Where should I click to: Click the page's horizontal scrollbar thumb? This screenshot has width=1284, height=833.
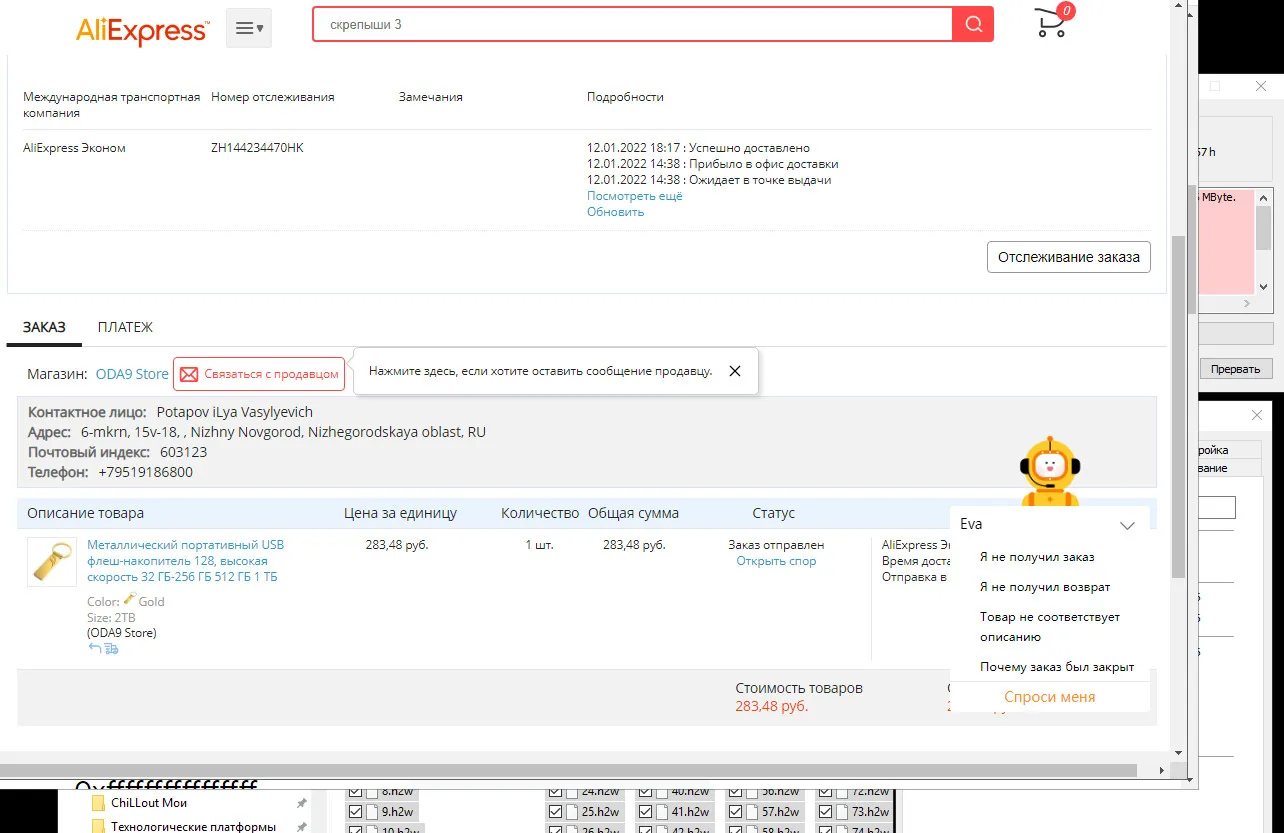point(568,770)
